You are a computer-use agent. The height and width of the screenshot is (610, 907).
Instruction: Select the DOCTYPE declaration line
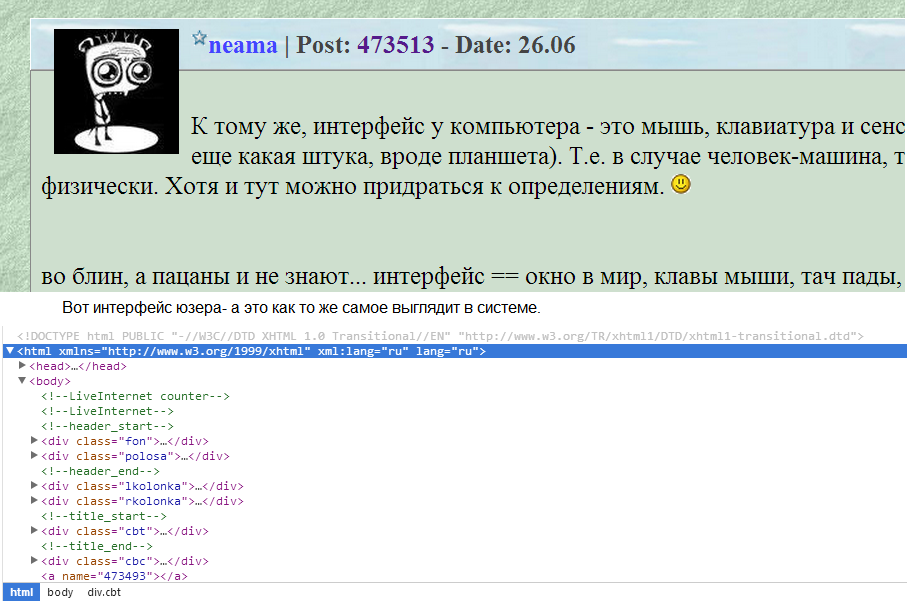tap(440, 336)
